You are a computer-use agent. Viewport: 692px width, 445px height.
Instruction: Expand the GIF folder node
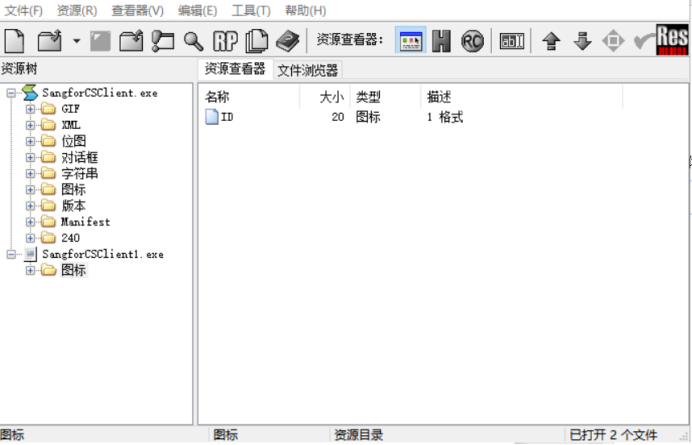coord(30,109)
